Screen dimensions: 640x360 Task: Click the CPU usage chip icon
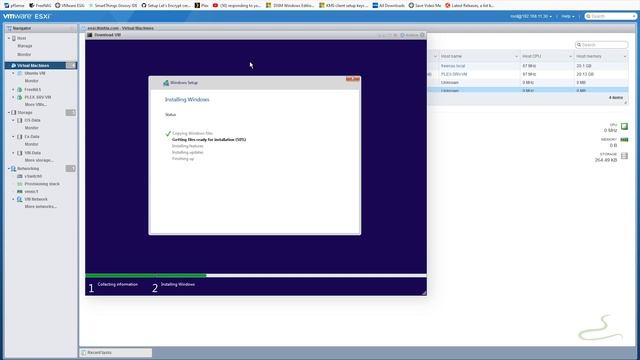(x=624, y=127)
